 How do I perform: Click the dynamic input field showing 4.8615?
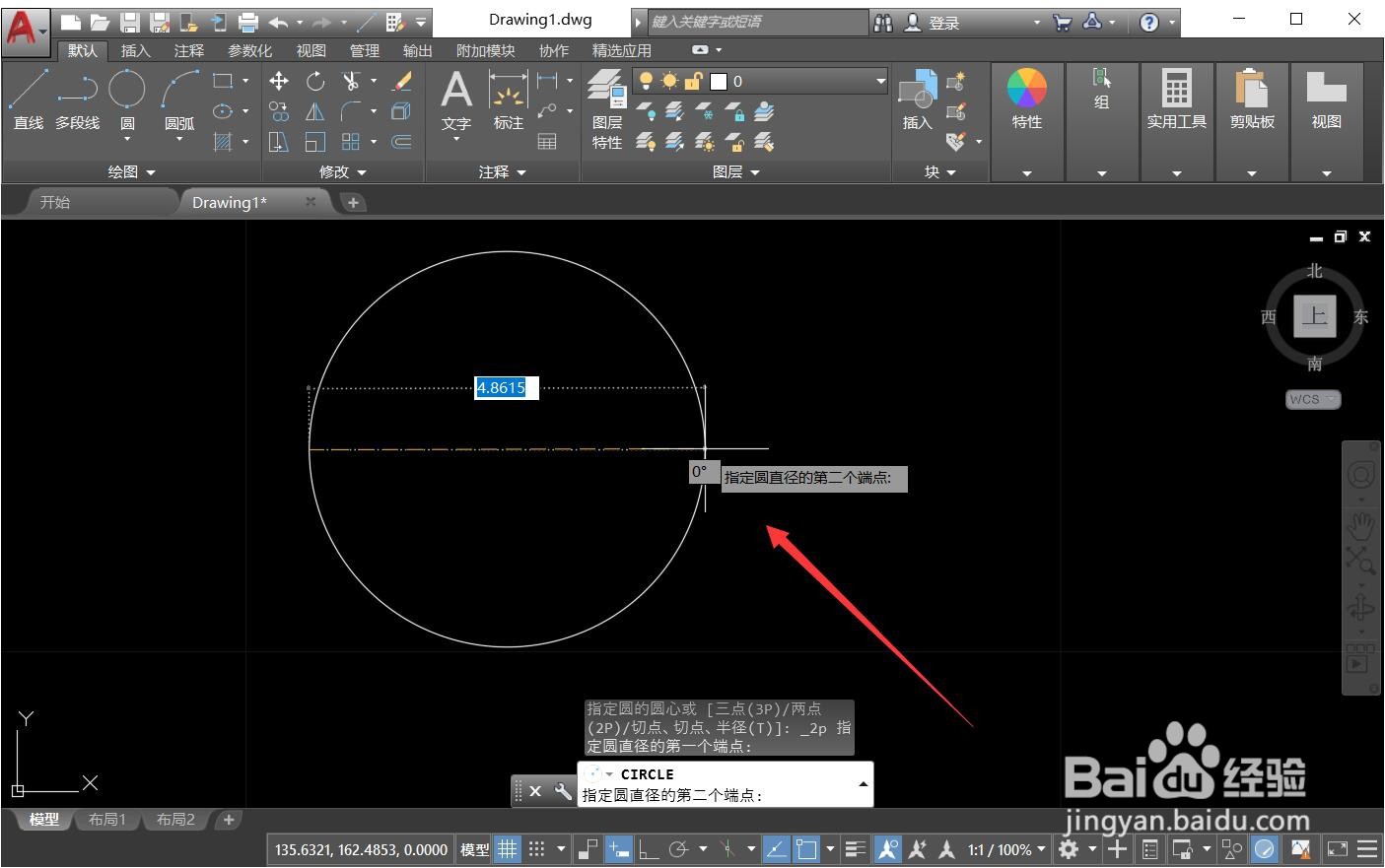[x=507, y=388]
